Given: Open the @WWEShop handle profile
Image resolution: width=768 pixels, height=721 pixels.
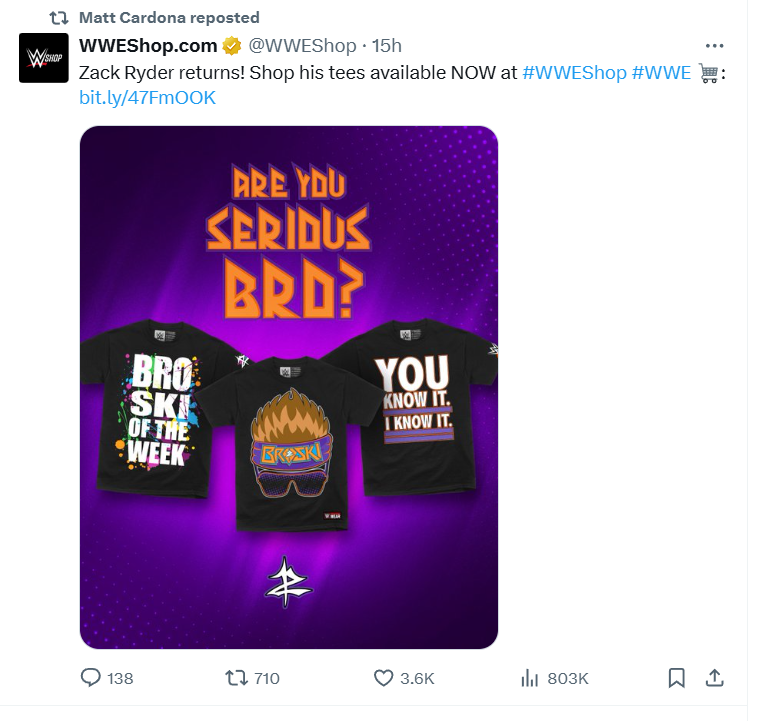Looking at the screenshot, I should tap(303, 46).
